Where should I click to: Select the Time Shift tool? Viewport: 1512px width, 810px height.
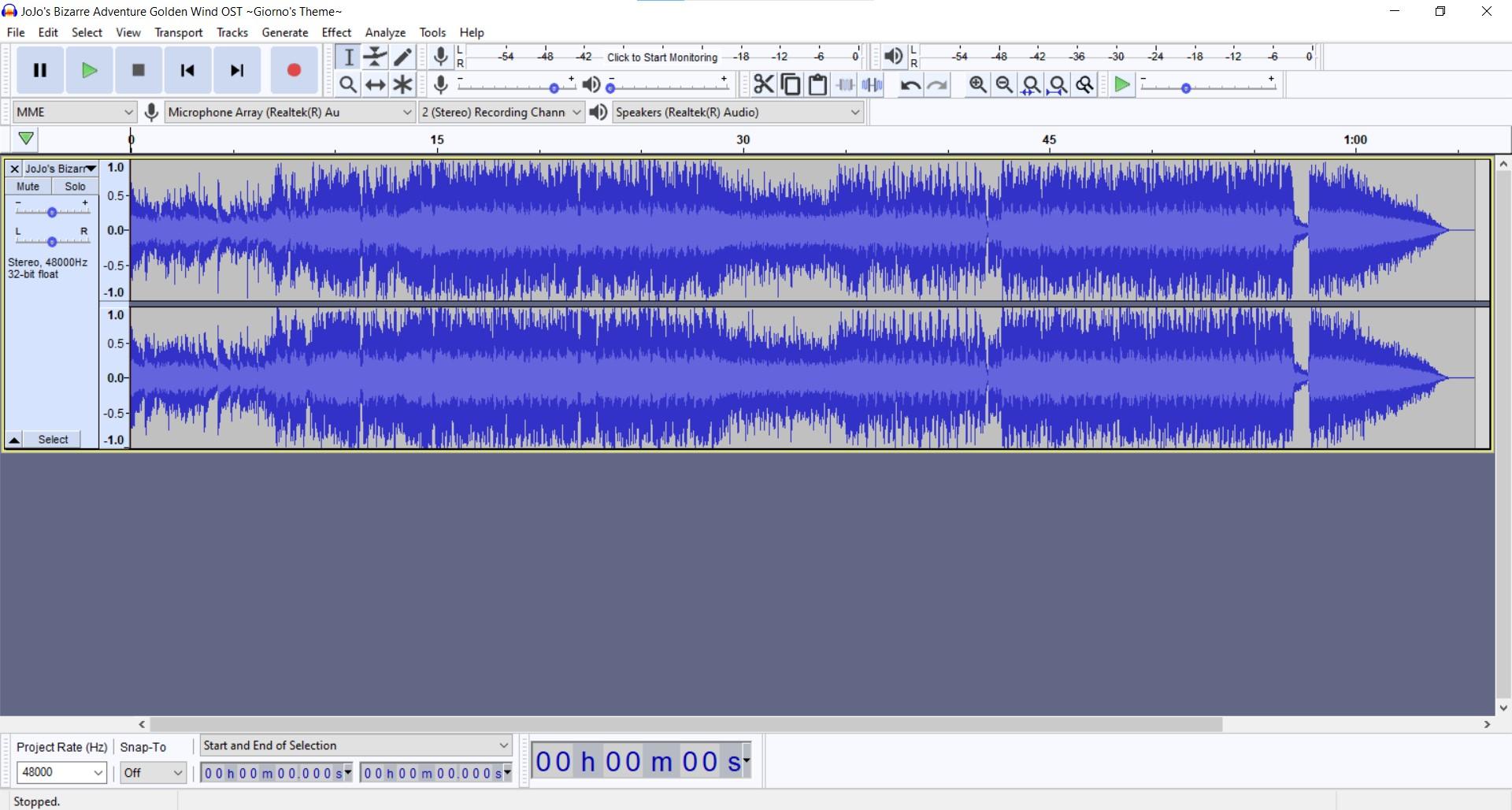point(376,84)
